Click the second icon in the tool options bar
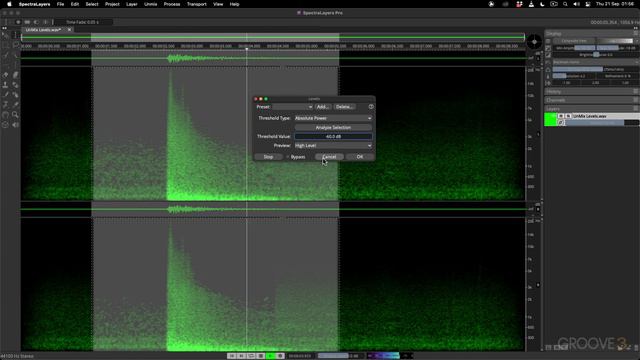The width and height of the screenshot is (640, 360). (27, 22)
